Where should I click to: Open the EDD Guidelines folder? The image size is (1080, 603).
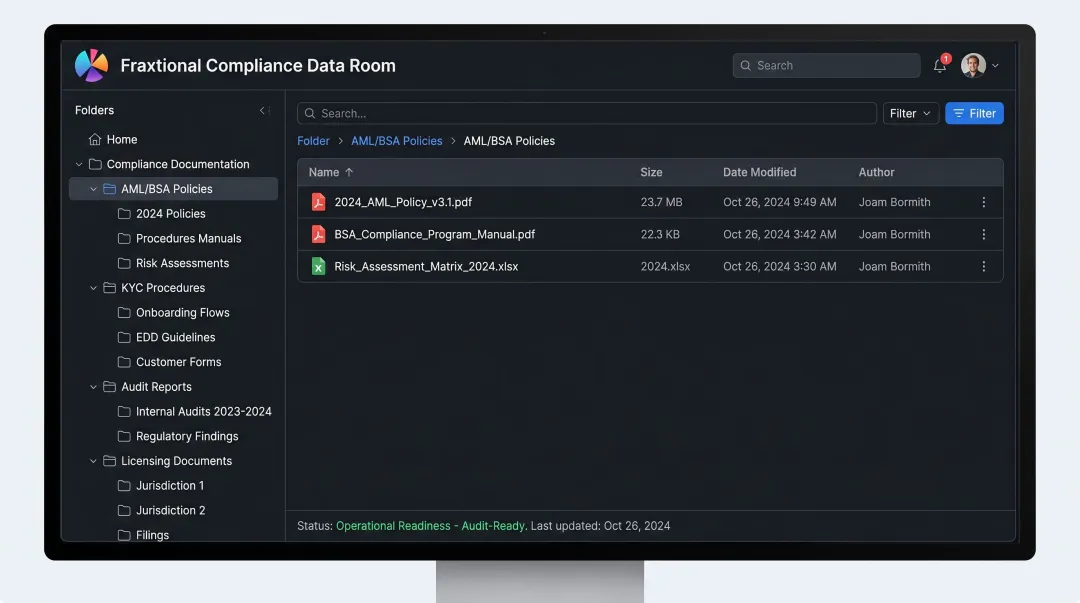pyautogui.click(x=175, y=338)
